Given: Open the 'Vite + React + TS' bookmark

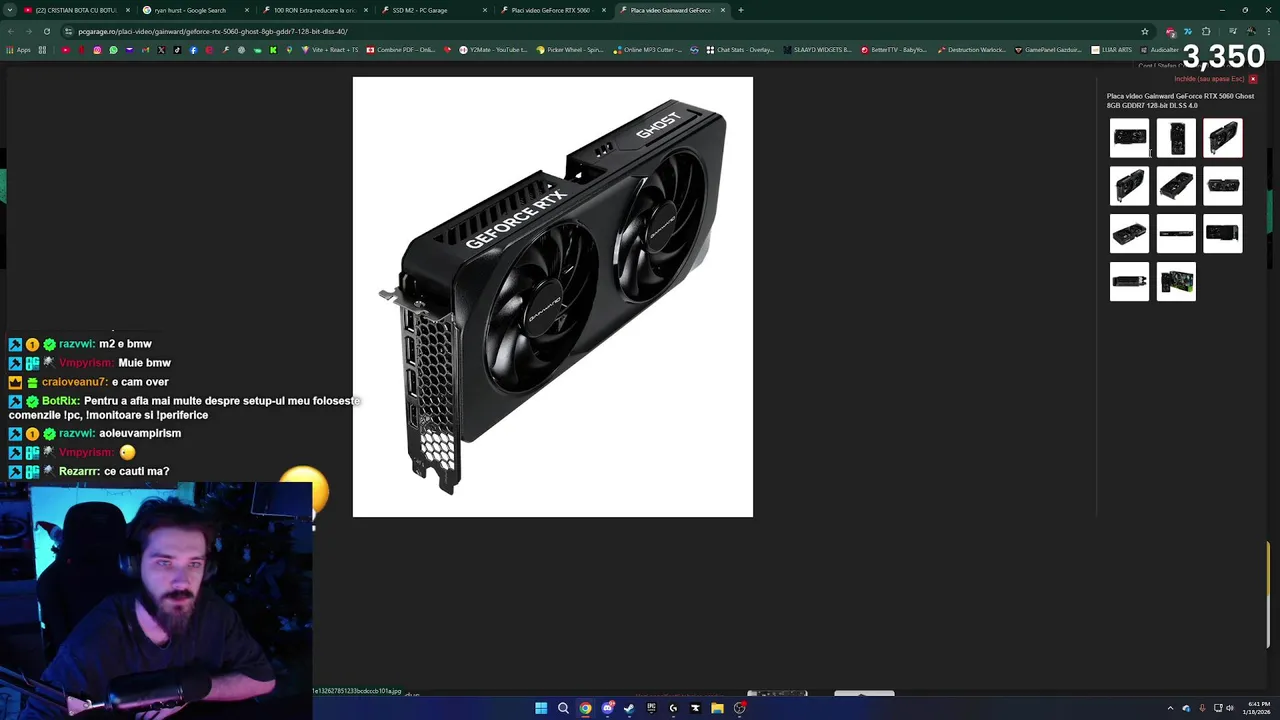Looking at the screenshot, I should [330, 50].
